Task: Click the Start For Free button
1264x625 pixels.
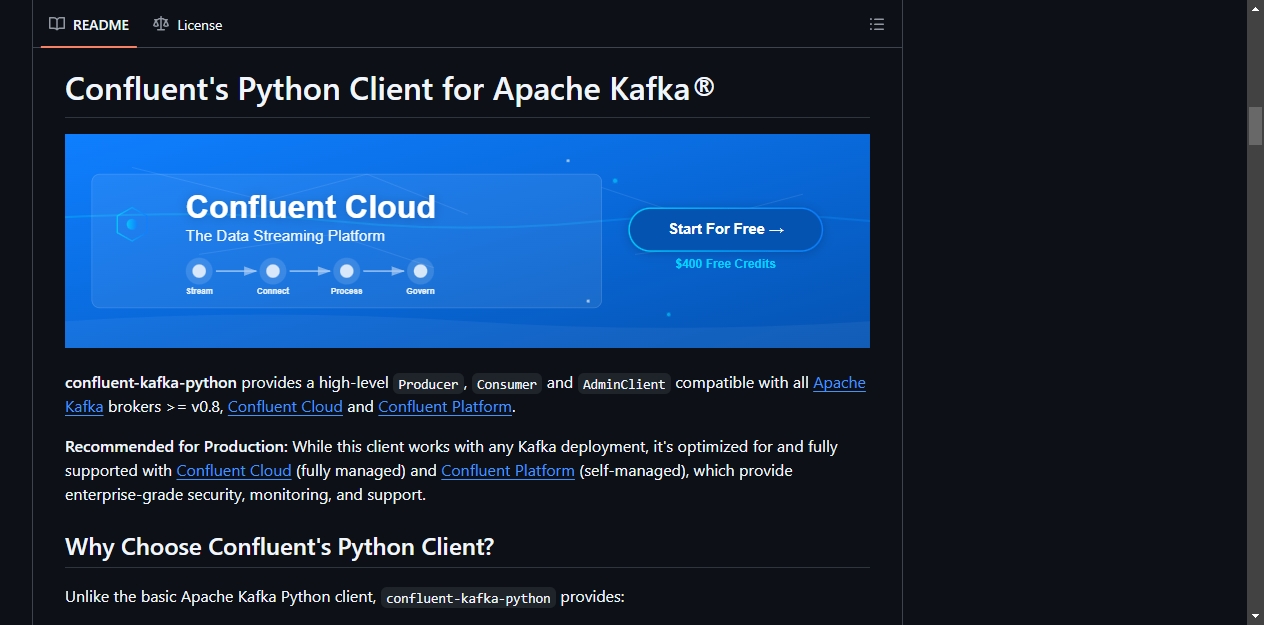Action: click(726, 229)
